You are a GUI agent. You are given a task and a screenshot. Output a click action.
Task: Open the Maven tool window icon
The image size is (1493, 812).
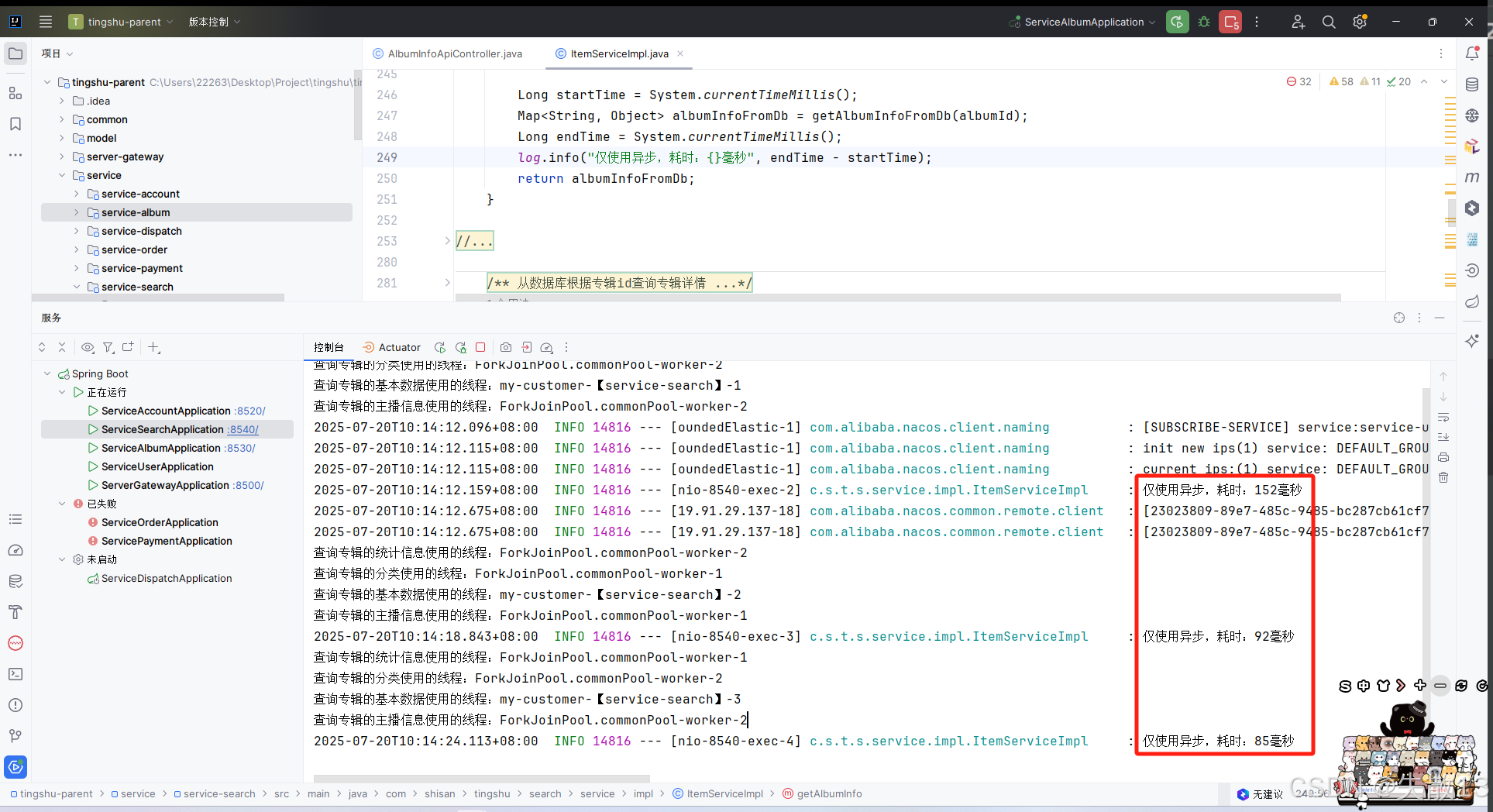pyautogui.click(x=1473, y=177)
